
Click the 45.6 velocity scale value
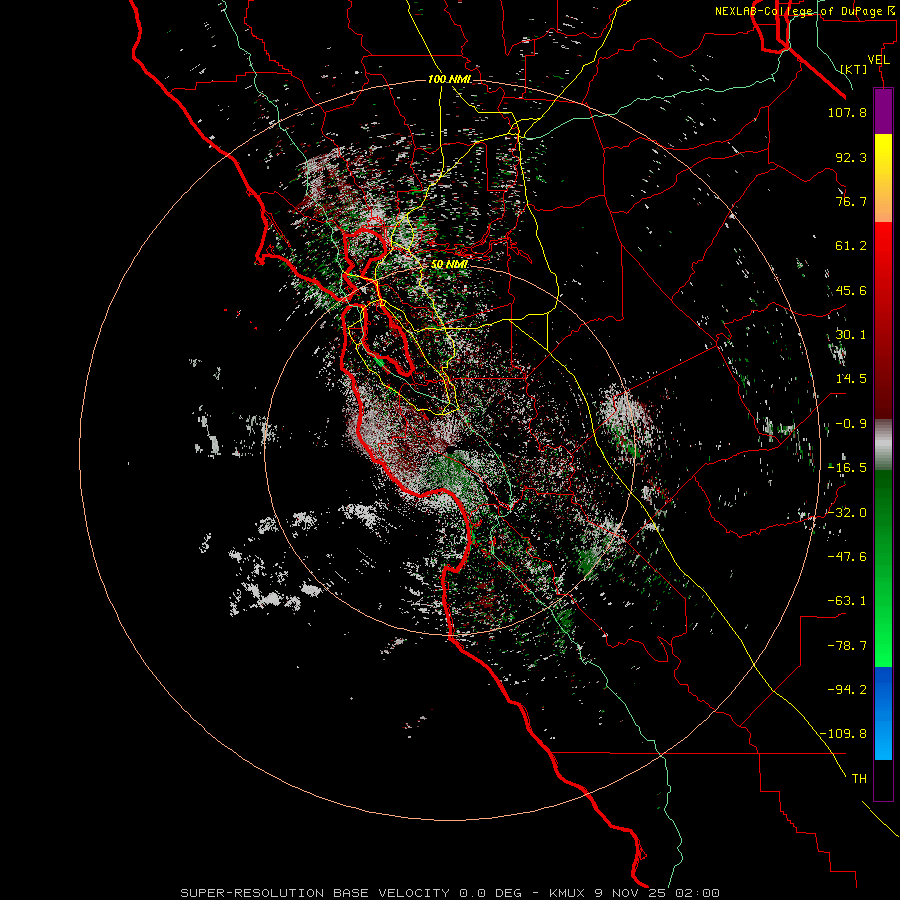tap(851, 290)
